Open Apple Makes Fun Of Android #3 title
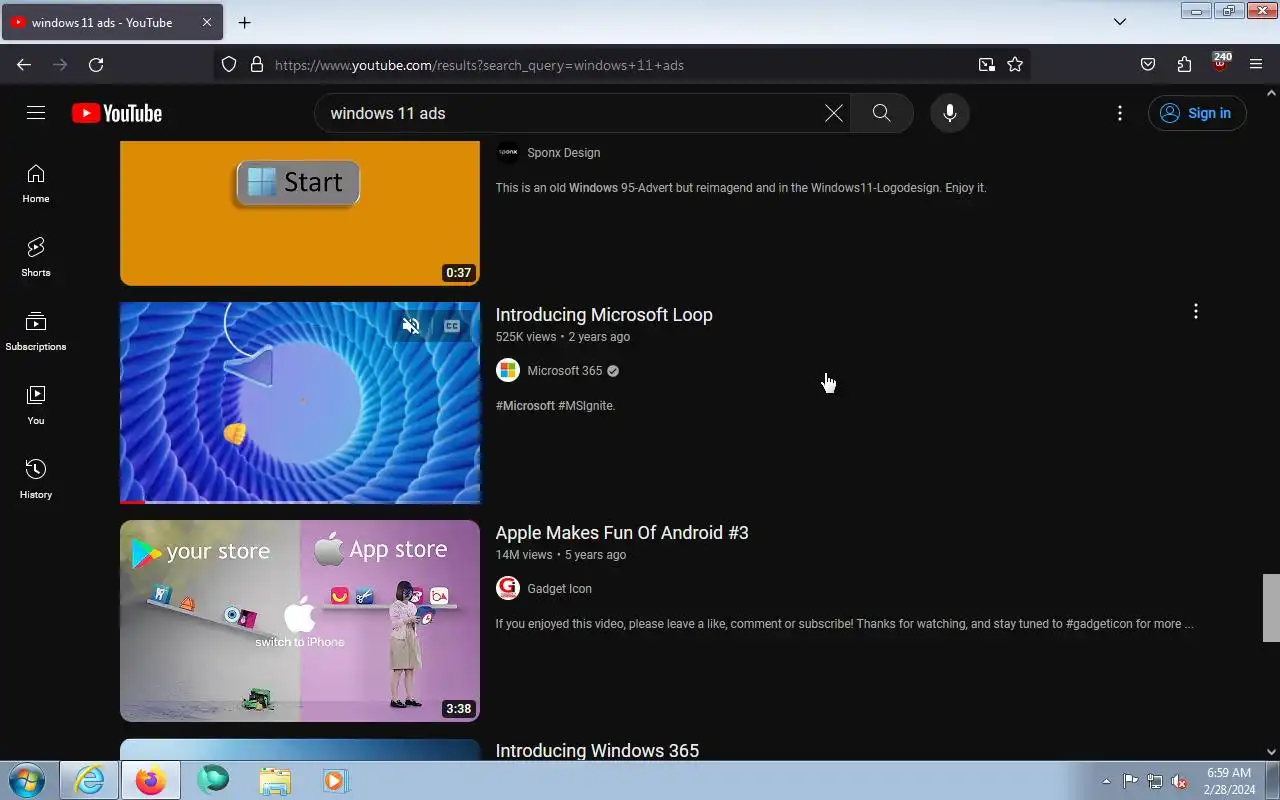The width and height of the screenshot is (1280, 800). (622, 533)
